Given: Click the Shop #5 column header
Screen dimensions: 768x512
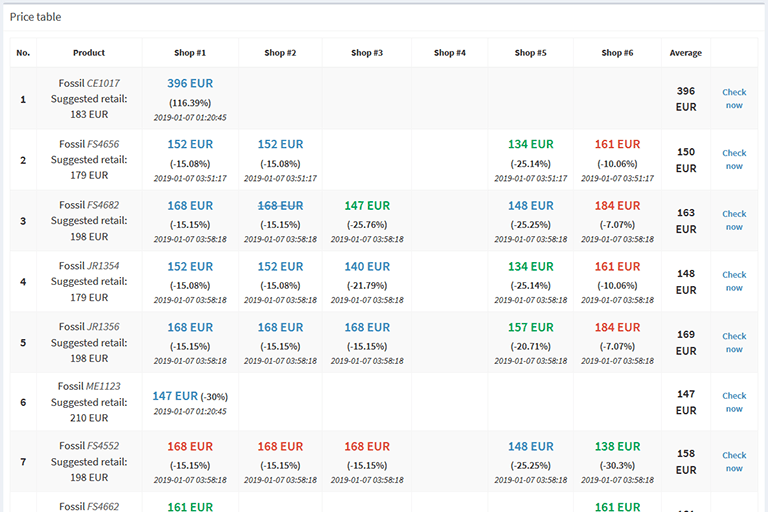Looking at the screenshot, I should click(530, 52).
